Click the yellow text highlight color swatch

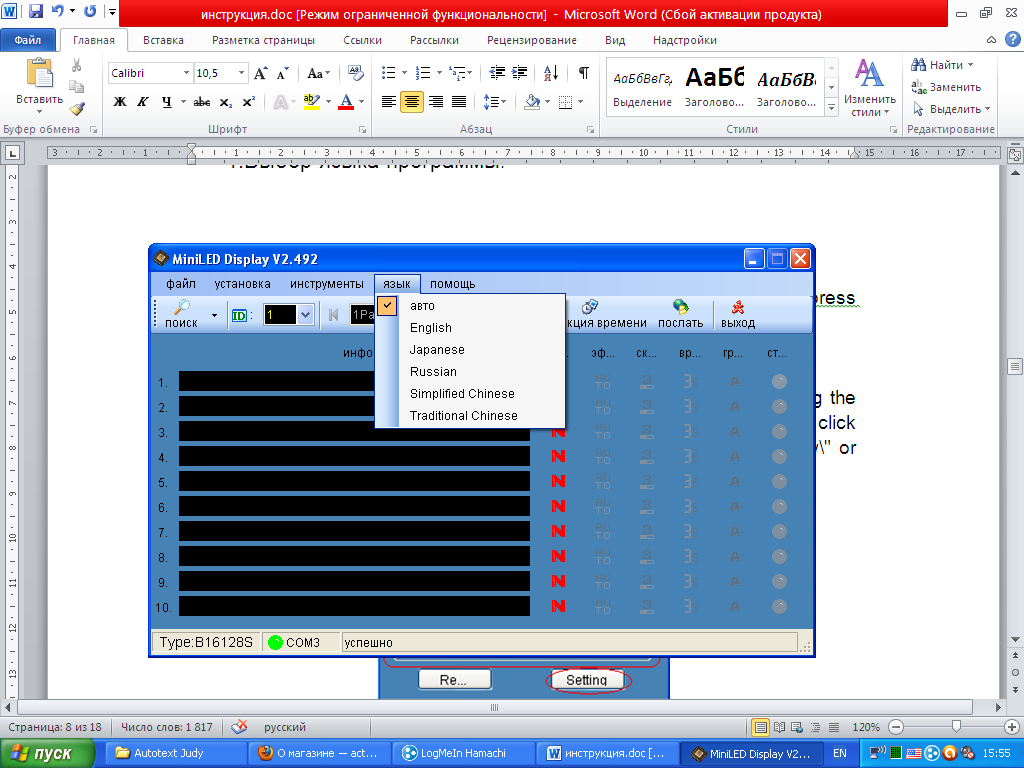(312, 101)
